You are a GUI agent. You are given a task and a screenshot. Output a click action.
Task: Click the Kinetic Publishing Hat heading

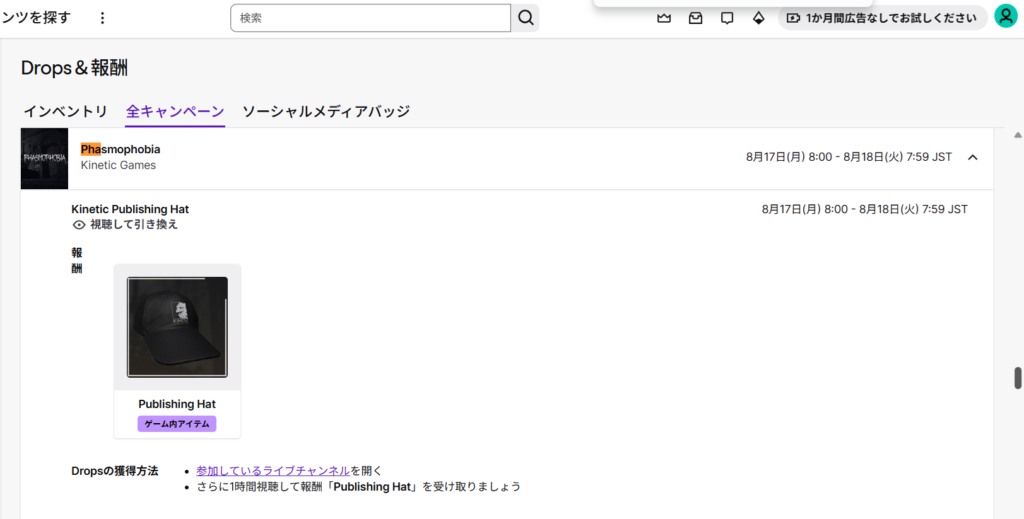[x=130, y=210]
